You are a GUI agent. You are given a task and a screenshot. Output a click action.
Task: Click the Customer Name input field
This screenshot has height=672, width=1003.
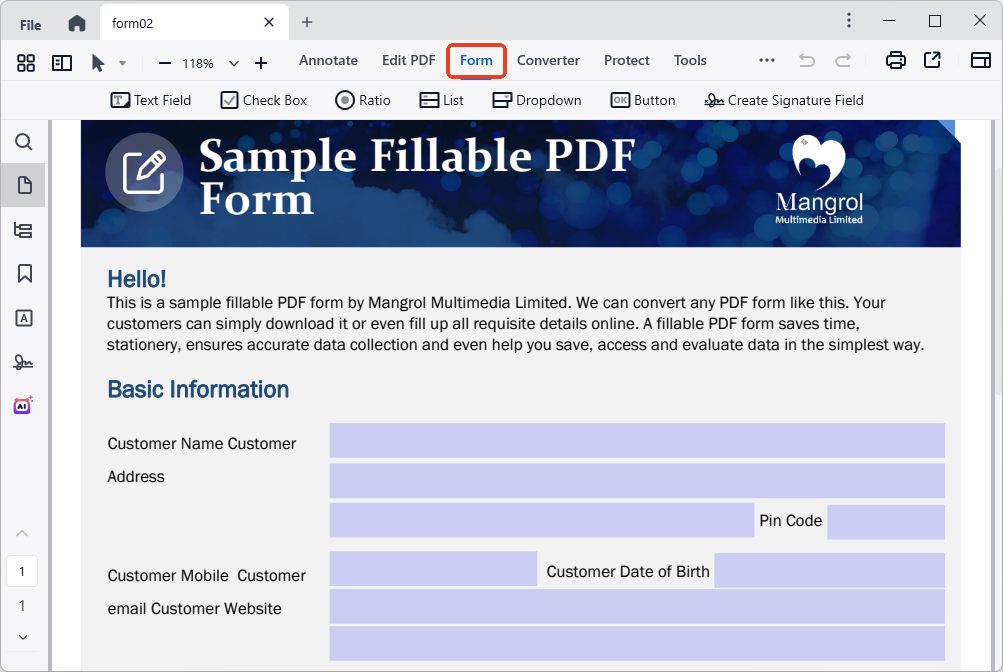click(636, 440)
